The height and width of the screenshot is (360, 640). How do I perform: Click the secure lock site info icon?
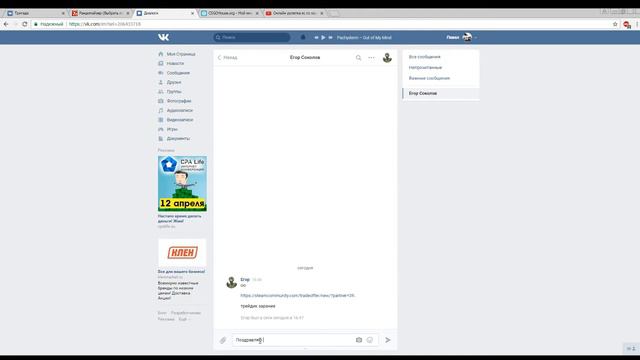pyautogui.click(x=36, y=24)
